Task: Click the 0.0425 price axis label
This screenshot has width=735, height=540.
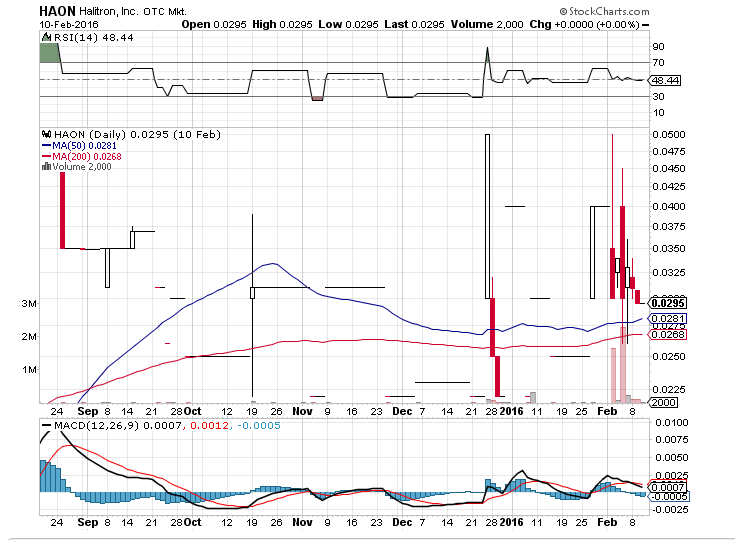Action: coord(668,187)
